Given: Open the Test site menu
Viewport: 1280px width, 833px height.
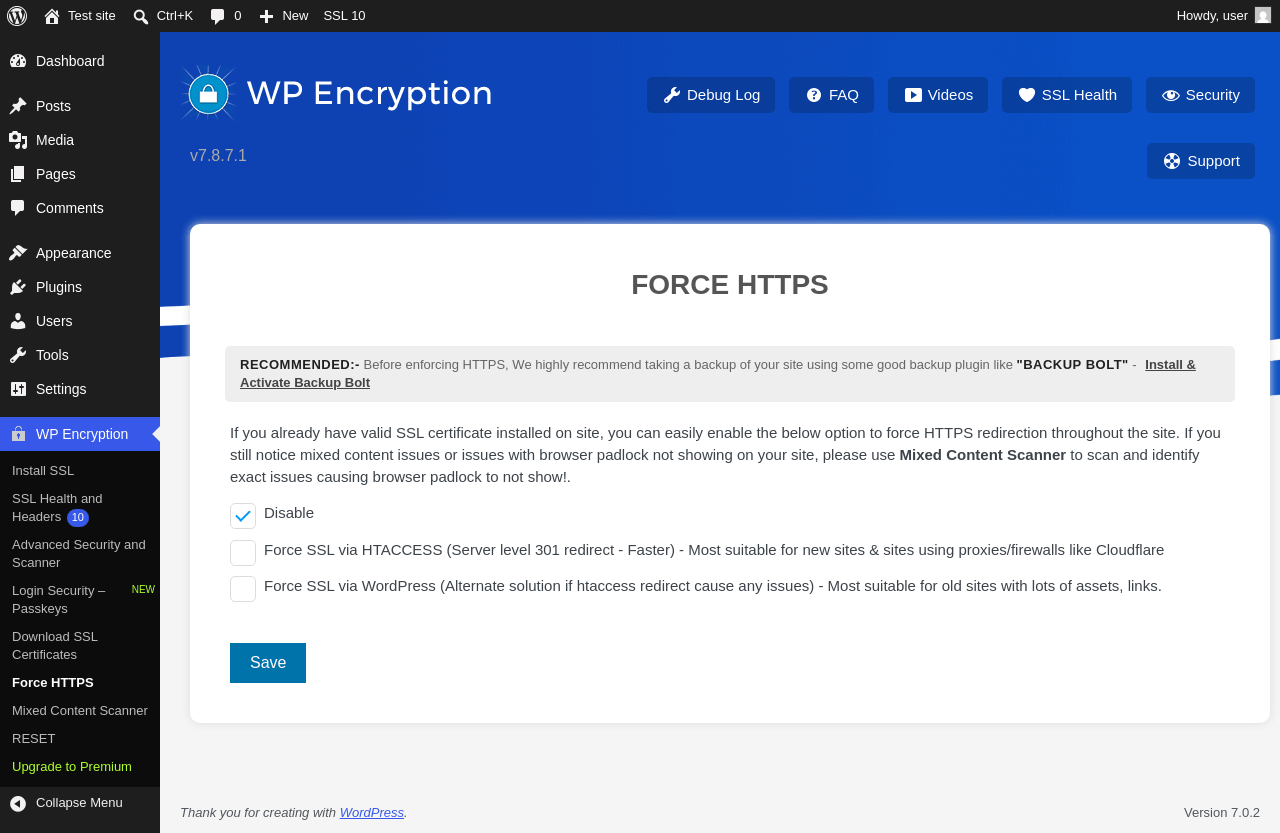Looking at the screenshot, I should [x=80, y=16].
